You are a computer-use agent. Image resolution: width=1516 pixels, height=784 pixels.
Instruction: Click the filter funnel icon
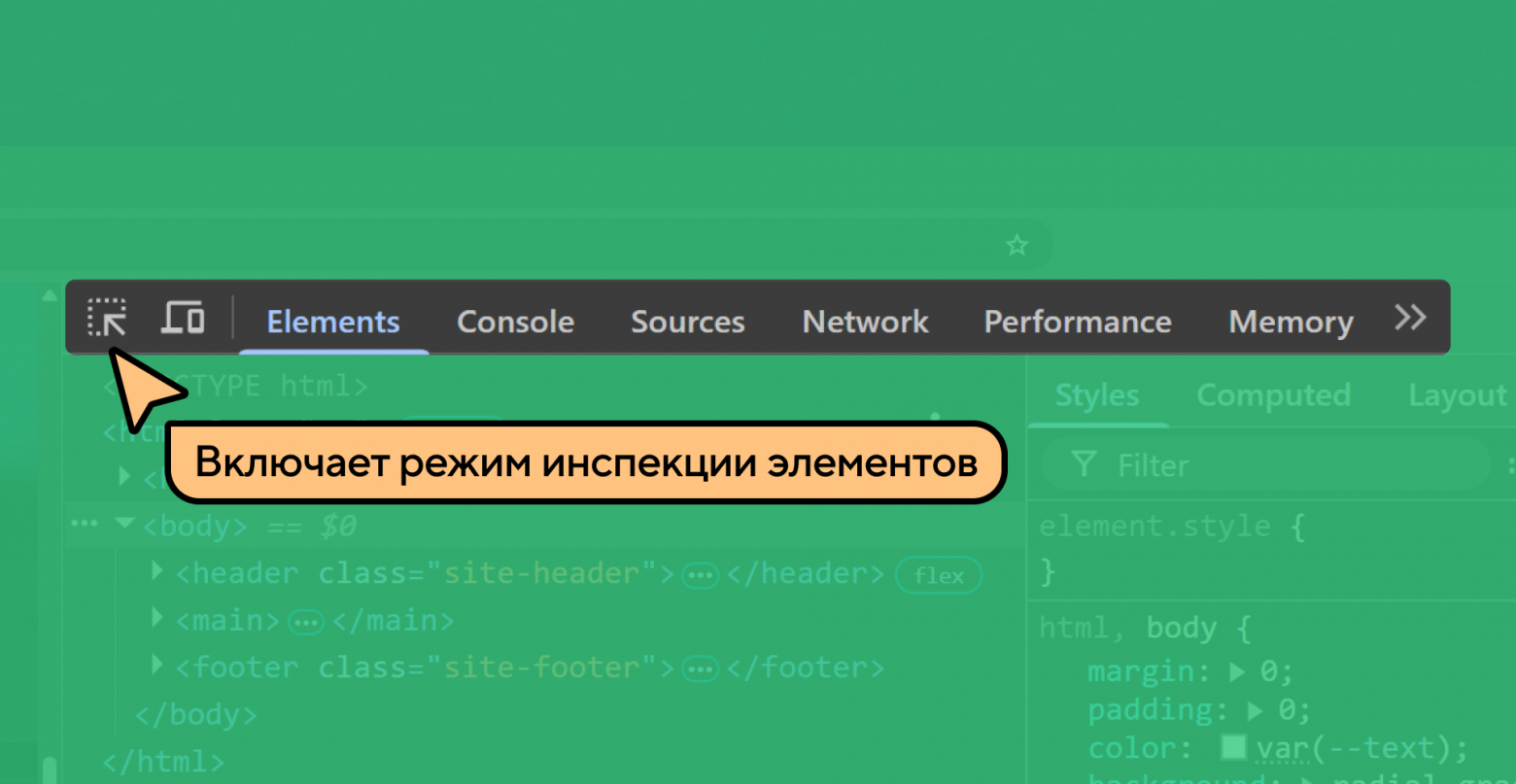1085,463
